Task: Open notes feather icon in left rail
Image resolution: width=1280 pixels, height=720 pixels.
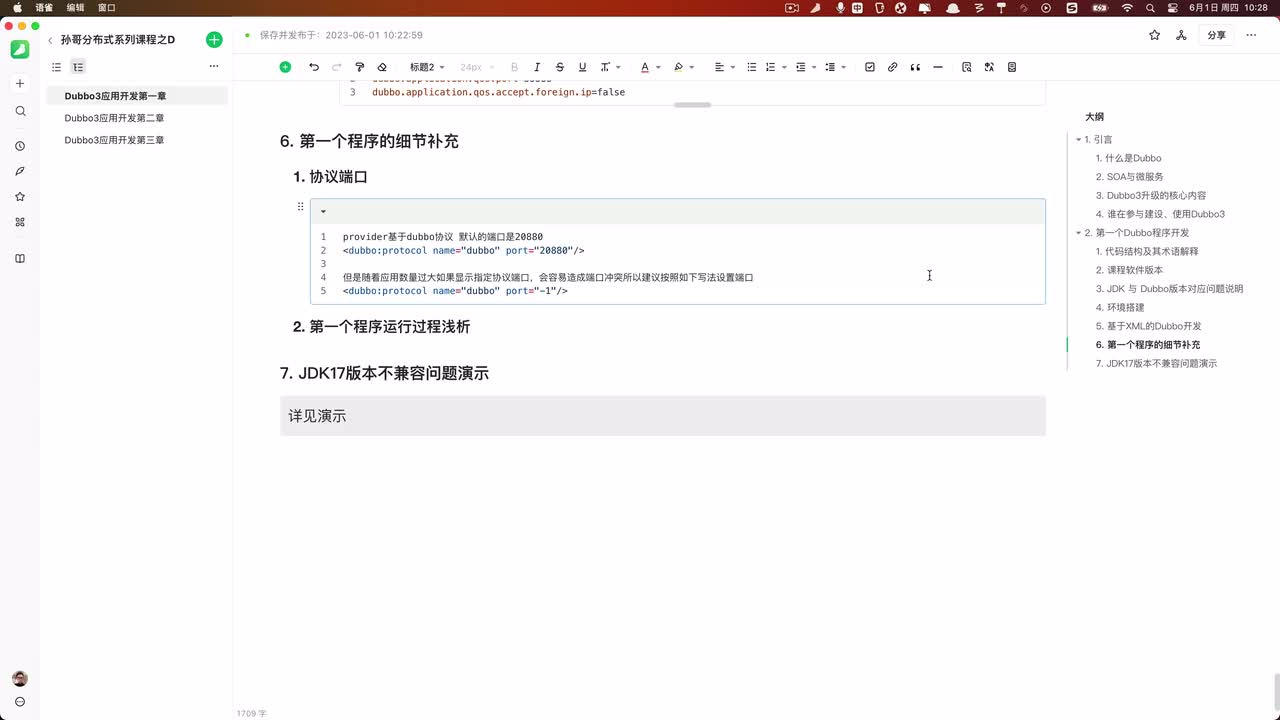Action: (x=20, y=171)
